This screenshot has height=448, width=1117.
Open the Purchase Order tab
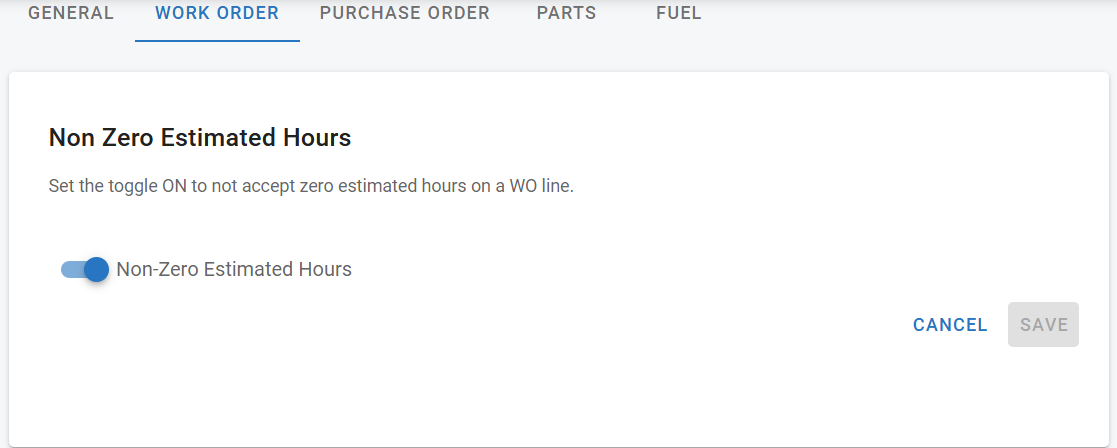pos(405,14)
